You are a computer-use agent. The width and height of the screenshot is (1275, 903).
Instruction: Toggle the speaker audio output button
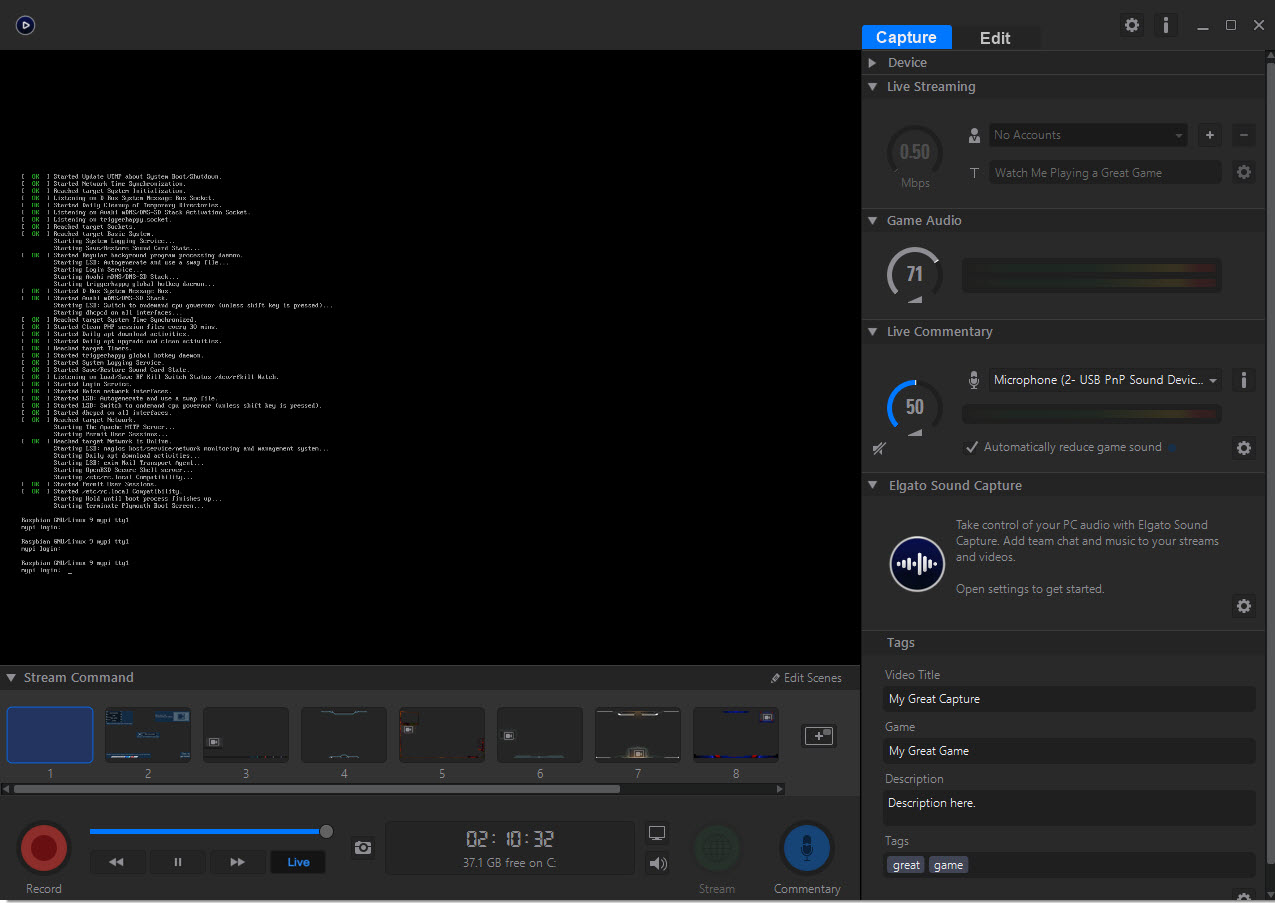(657, 864)
